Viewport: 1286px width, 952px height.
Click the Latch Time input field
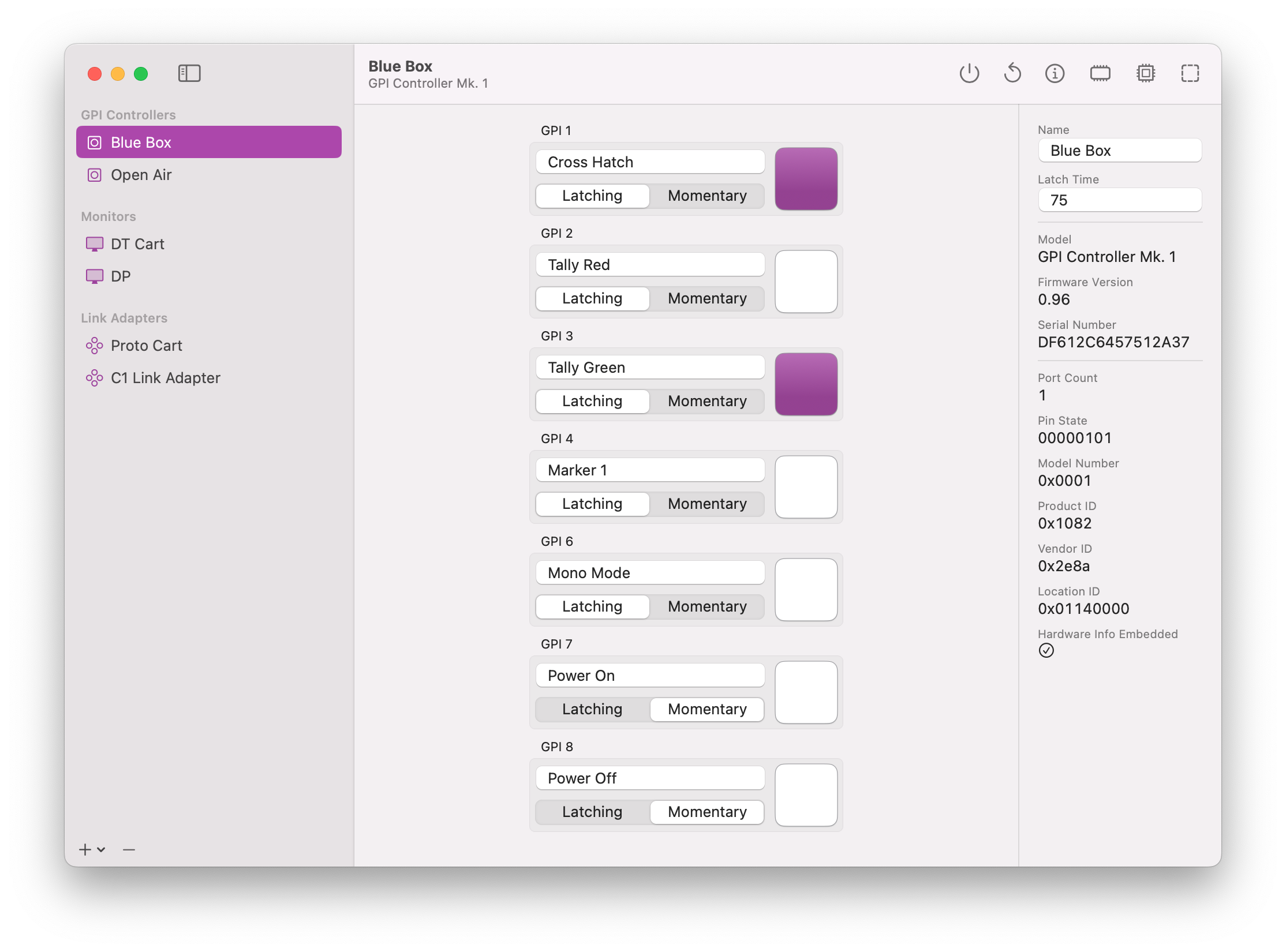click(1119, 200)
